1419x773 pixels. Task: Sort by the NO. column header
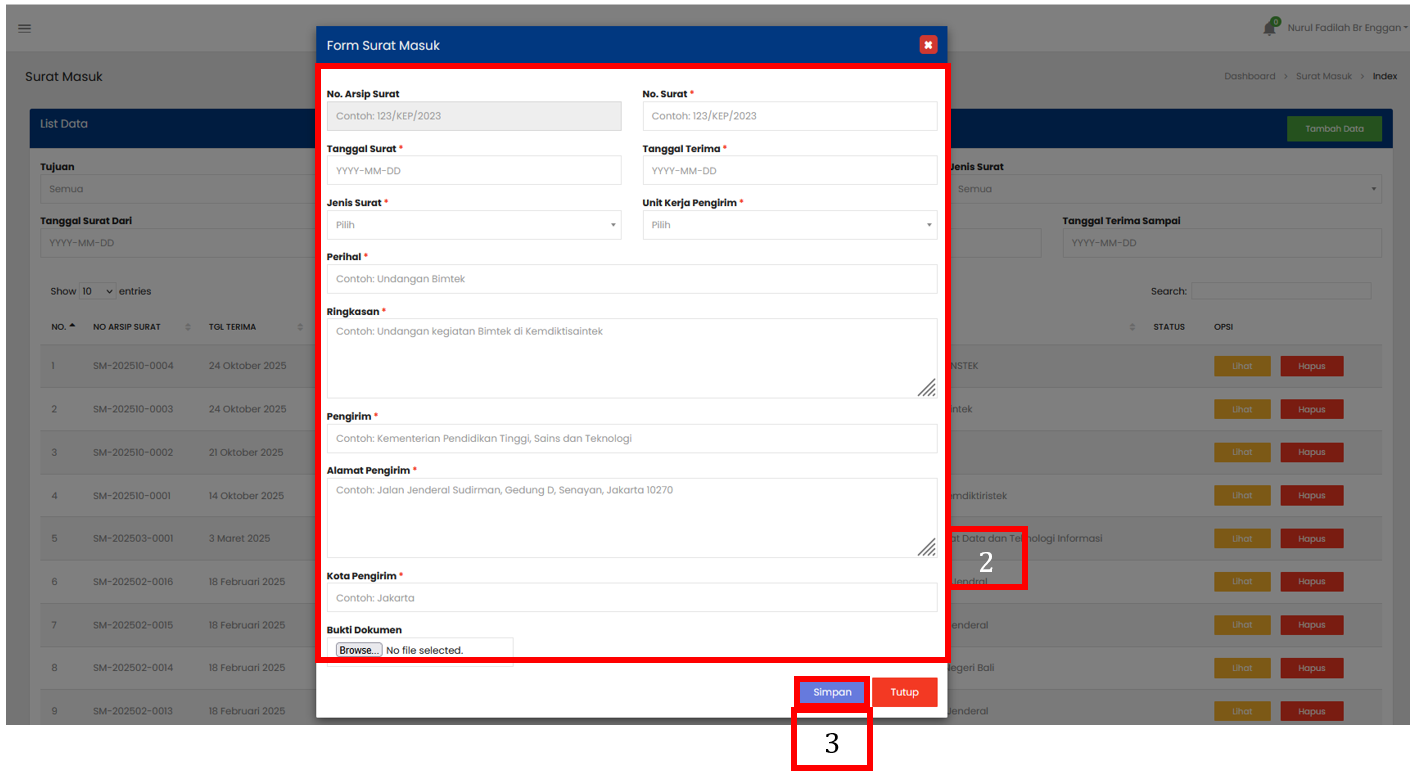tap(63, 327)
